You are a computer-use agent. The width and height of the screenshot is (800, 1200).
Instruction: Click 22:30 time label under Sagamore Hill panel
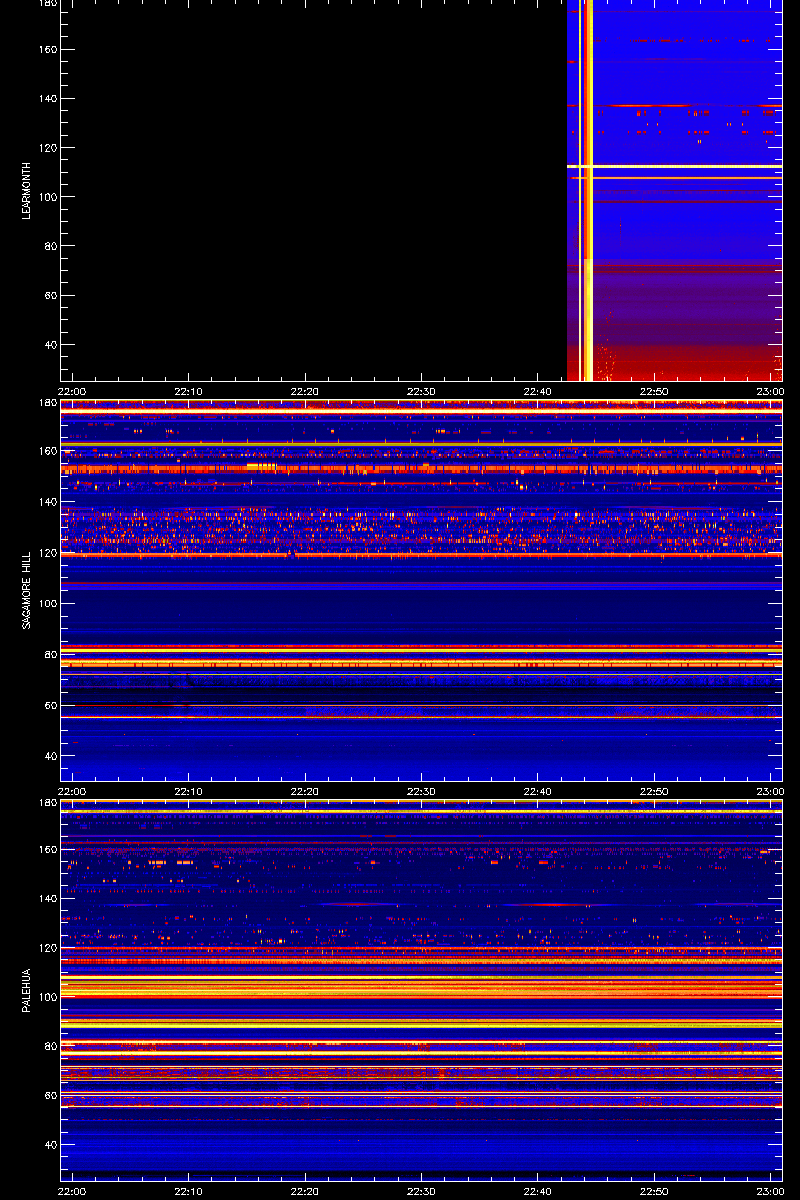click(421, 792)
